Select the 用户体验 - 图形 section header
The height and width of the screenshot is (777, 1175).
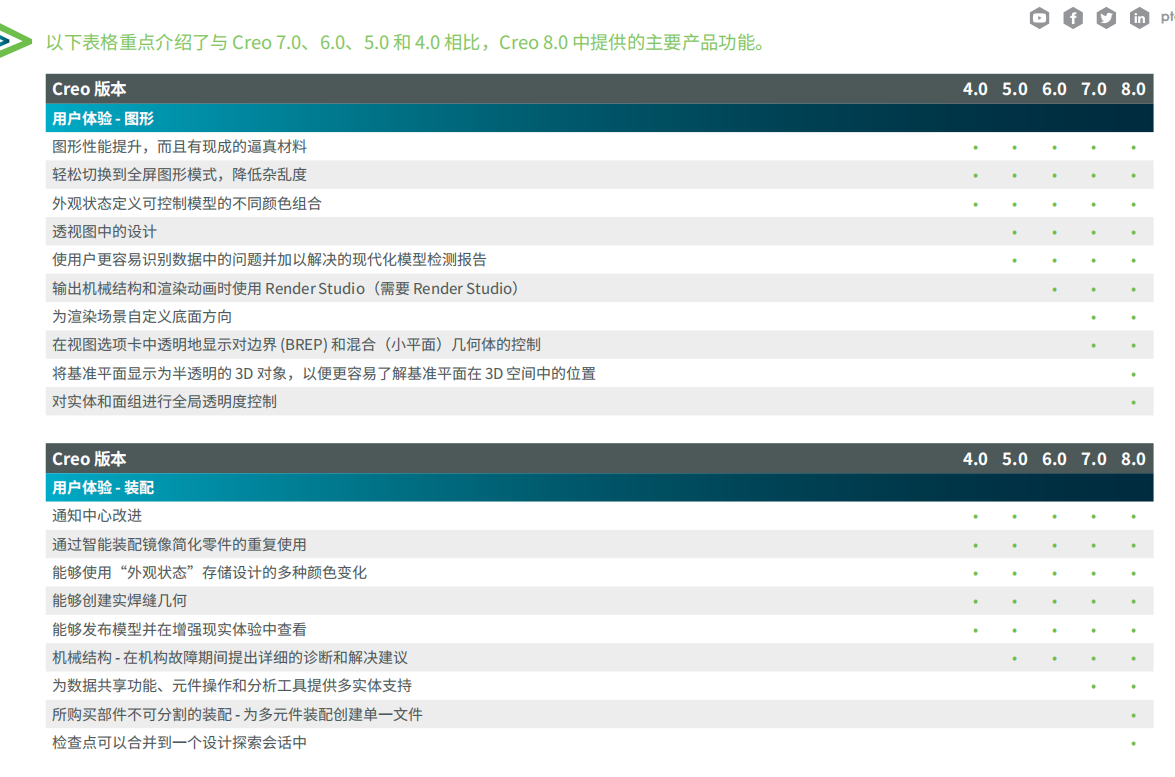tap(103, 118)
